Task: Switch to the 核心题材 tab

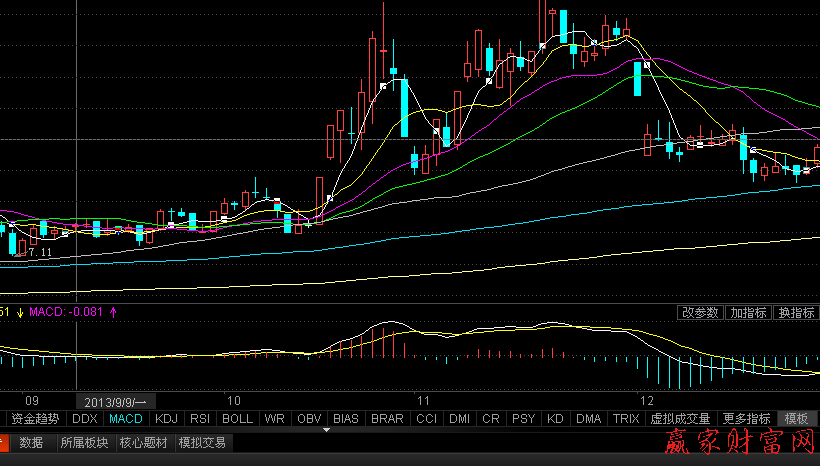Action: tap(144, 442)
